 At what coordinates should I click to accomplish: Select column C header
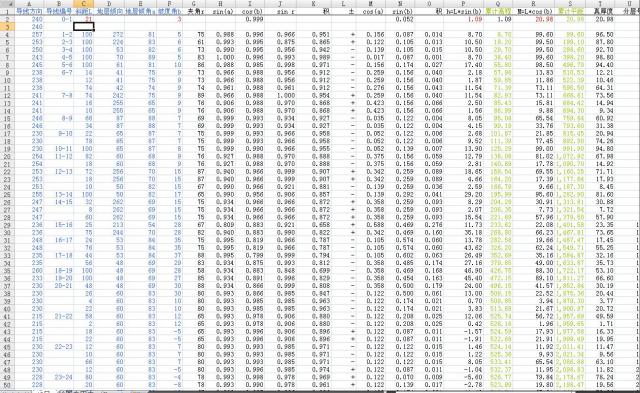coord(84,4)
